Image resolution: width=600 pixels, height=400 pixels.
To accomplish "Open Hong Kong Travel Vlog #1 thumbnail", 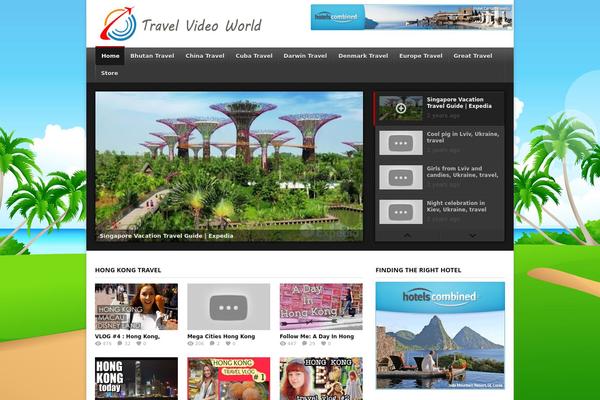I will (x=228, y=379).
